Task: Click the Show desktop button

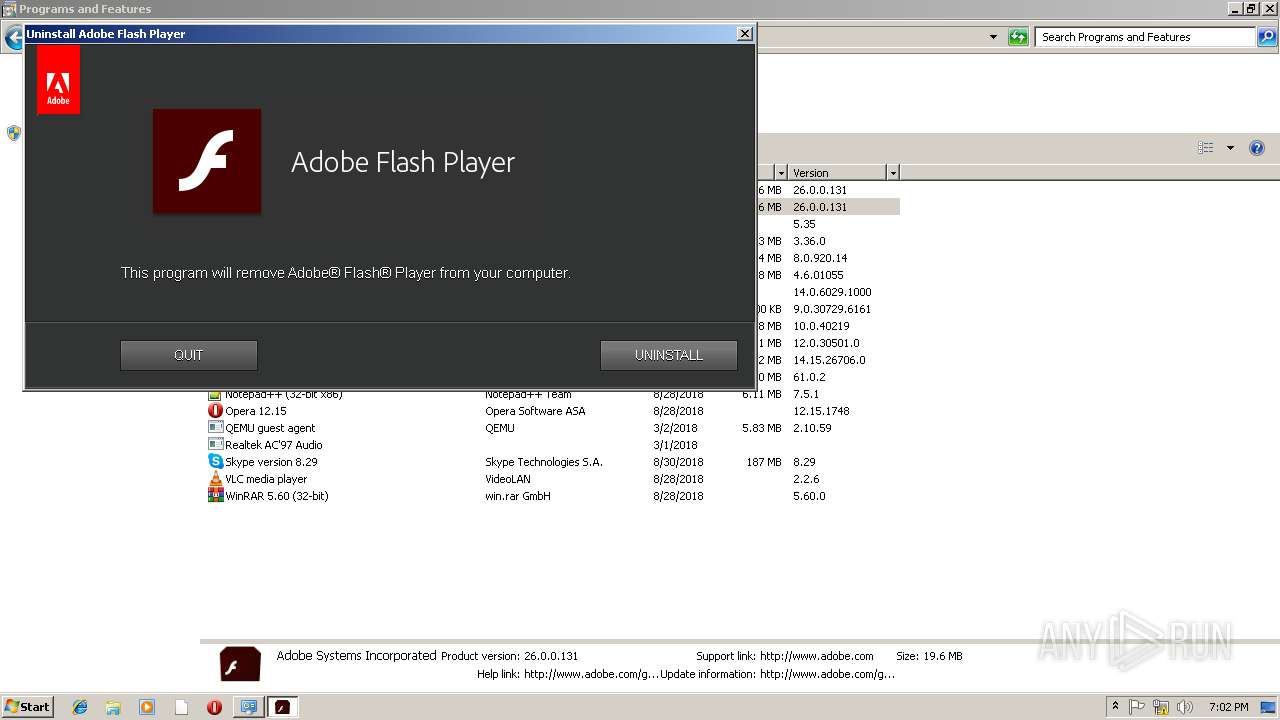Action: [1269, 707]
